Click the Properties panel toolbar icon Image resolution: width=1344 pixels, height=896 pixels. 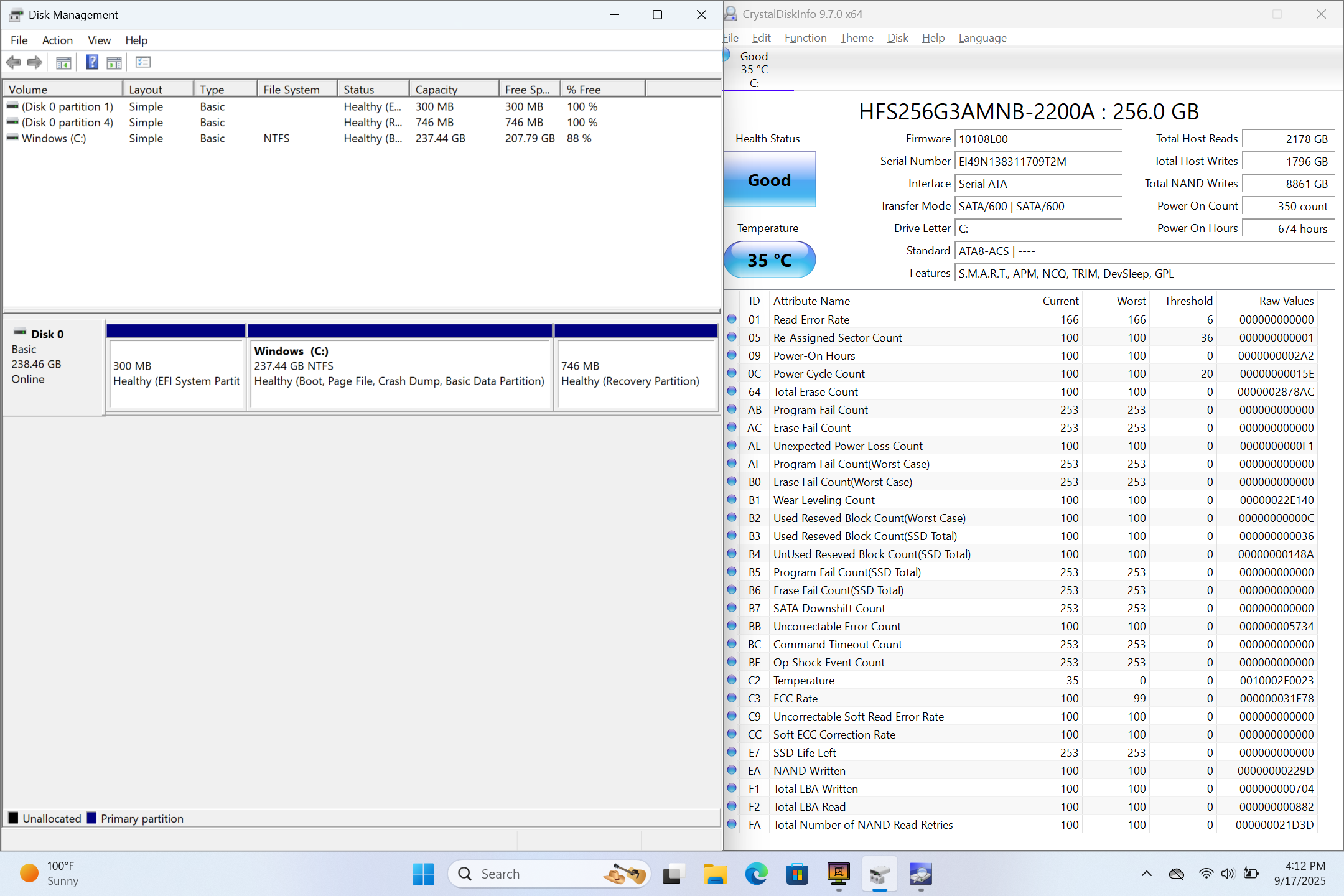point(114,62)
